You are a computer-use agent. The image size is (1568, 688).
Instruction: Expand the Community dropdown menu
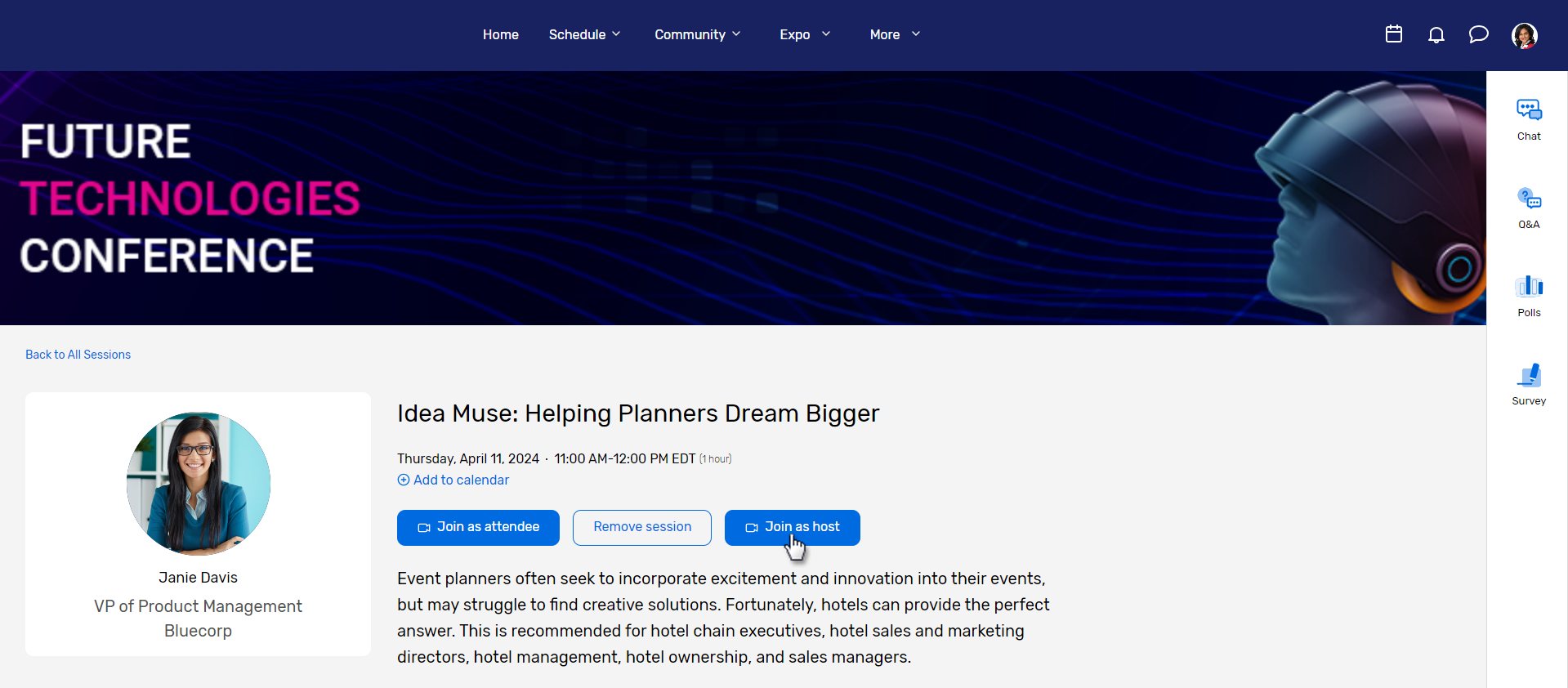click(697, 34)
